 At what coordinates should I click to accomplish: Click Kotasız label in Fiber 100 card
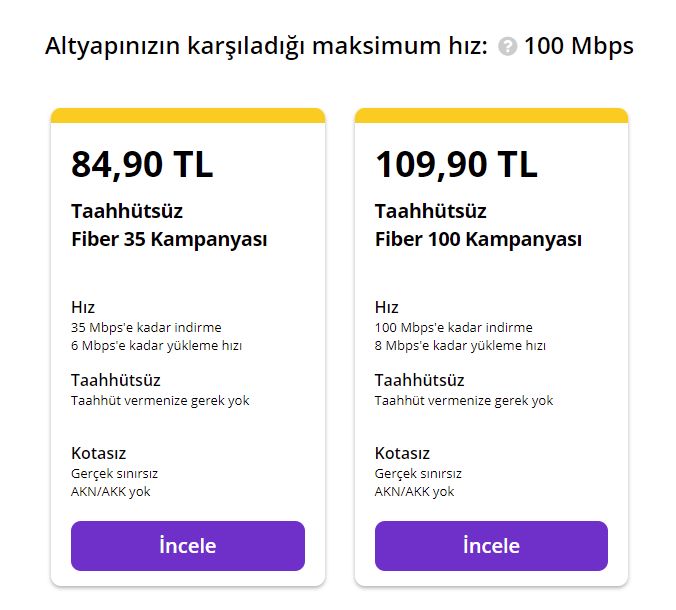[x=402, y=453]
